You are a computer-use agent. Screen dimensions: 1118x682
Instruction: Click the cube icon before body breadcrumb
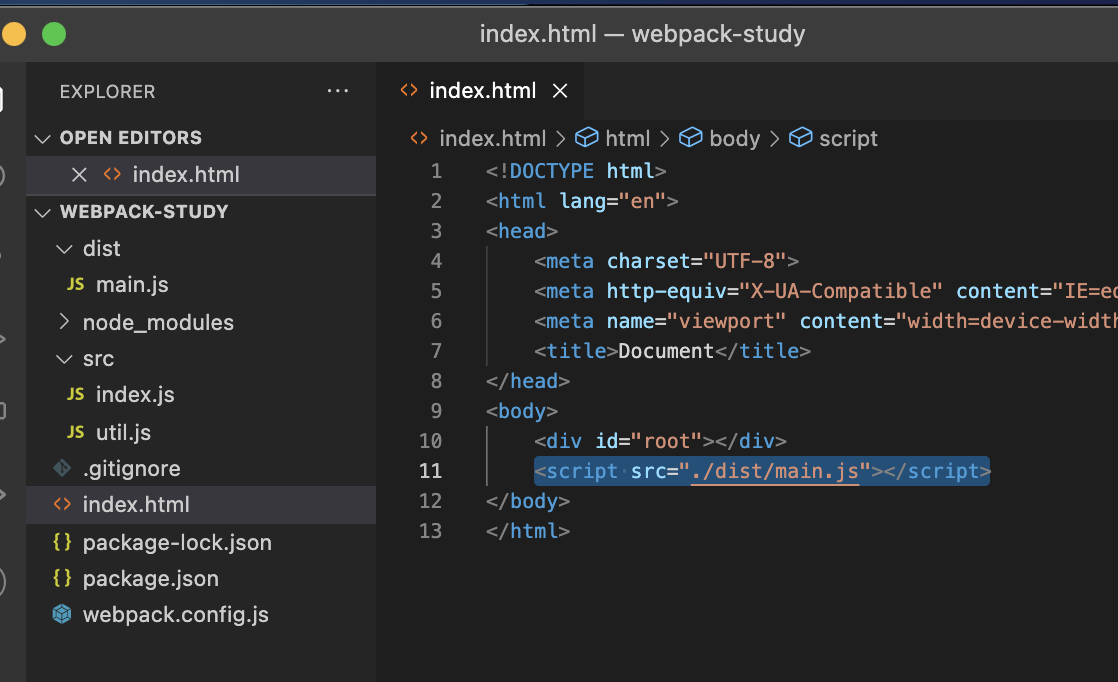click(690, 137)
